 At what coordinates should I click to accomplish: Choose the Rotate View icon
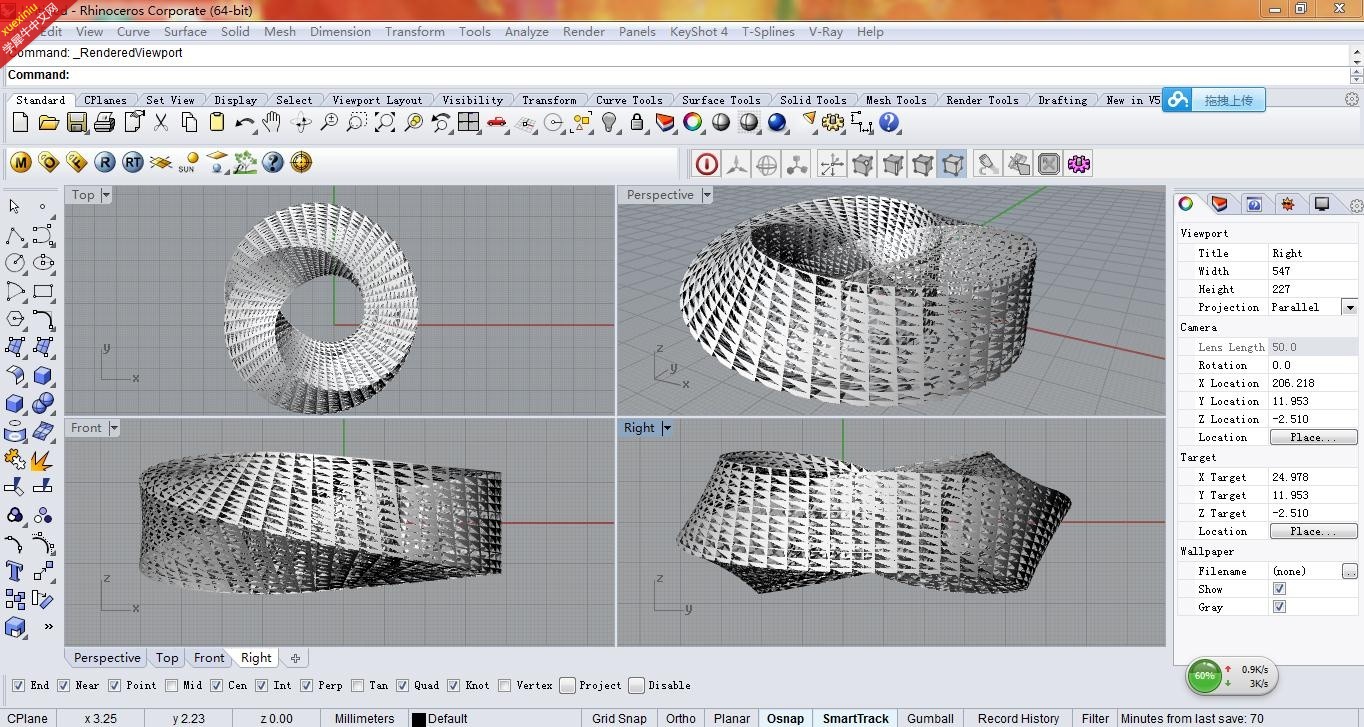pos(300,123)
